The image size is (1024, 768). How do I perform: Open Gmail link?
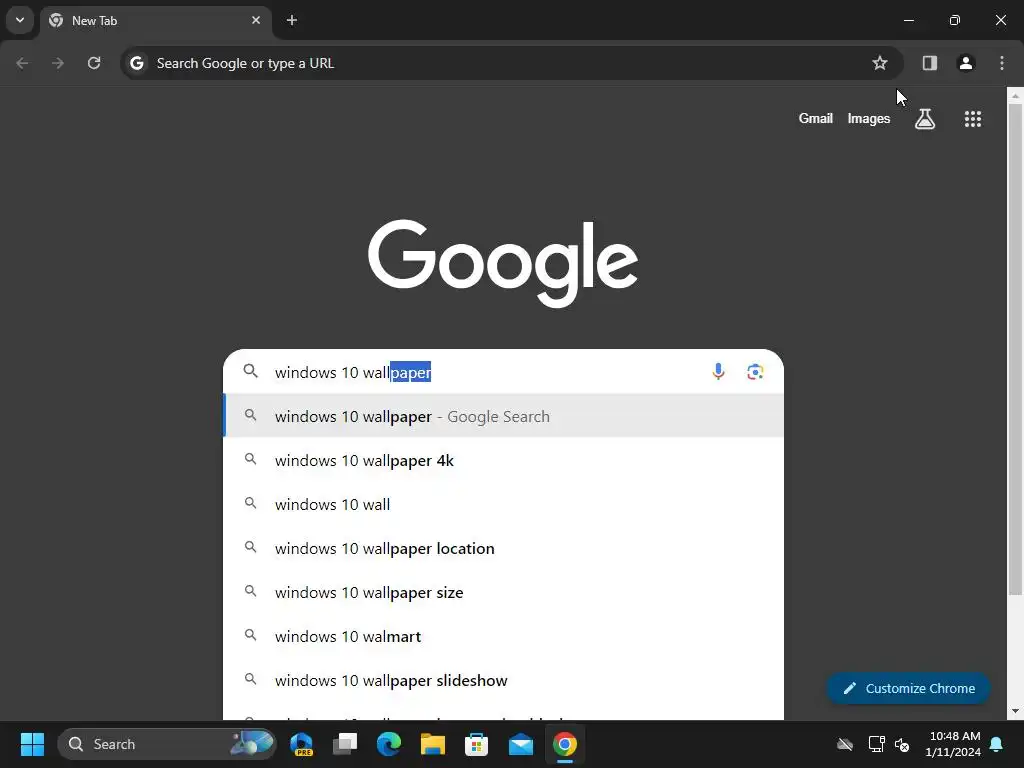pos(816,119)
